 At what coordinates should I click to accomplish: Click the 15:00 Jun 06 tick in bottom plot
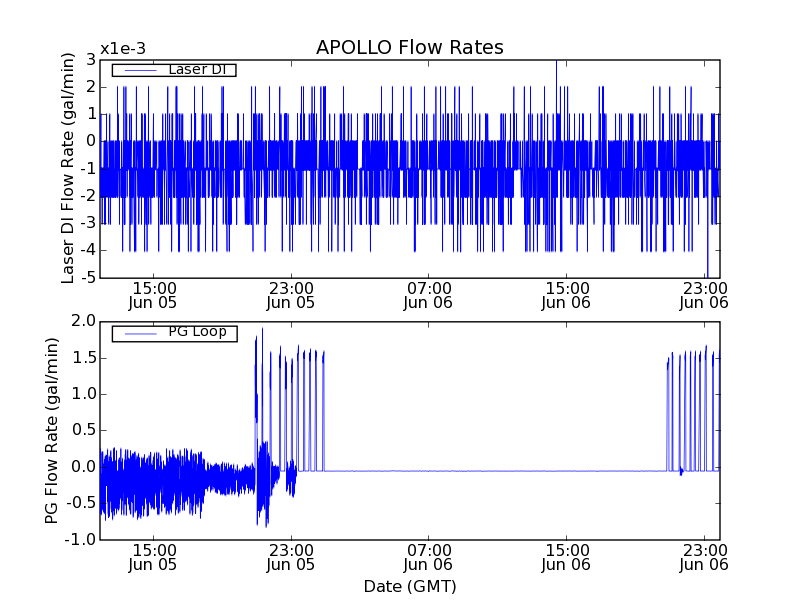566,558
